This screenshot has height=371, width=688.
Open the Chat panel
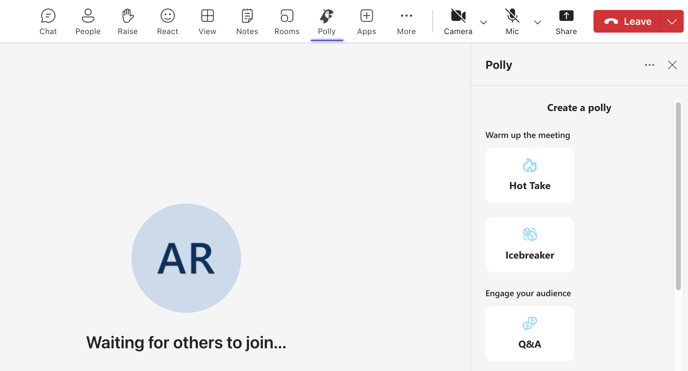click(48, 21)
